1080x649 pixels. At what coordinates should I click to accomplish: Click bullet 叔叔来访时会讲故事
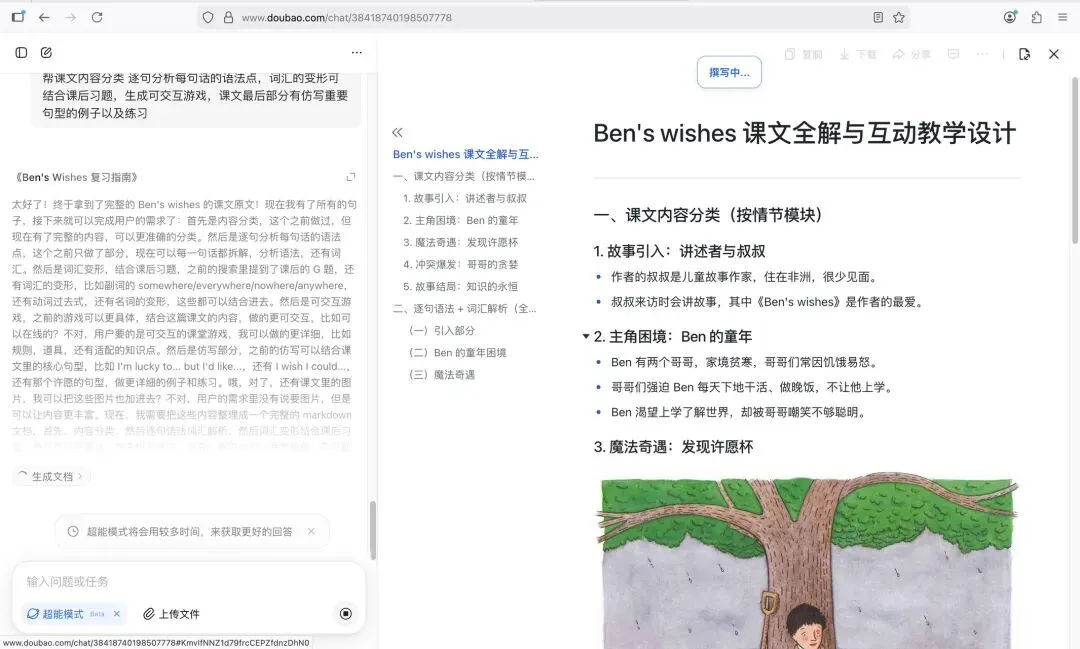[768, 302]
